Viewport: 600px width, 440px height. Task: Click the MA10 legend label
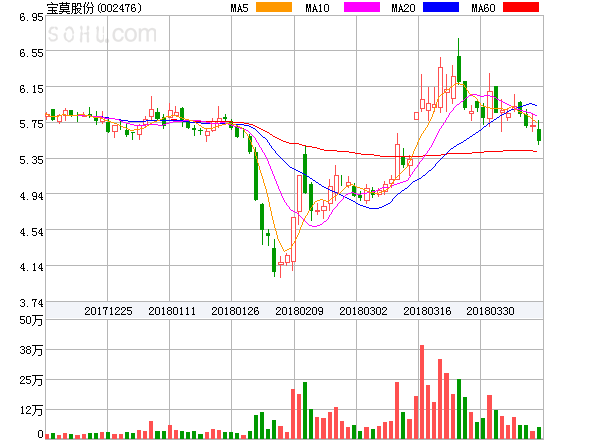(317, 8)
